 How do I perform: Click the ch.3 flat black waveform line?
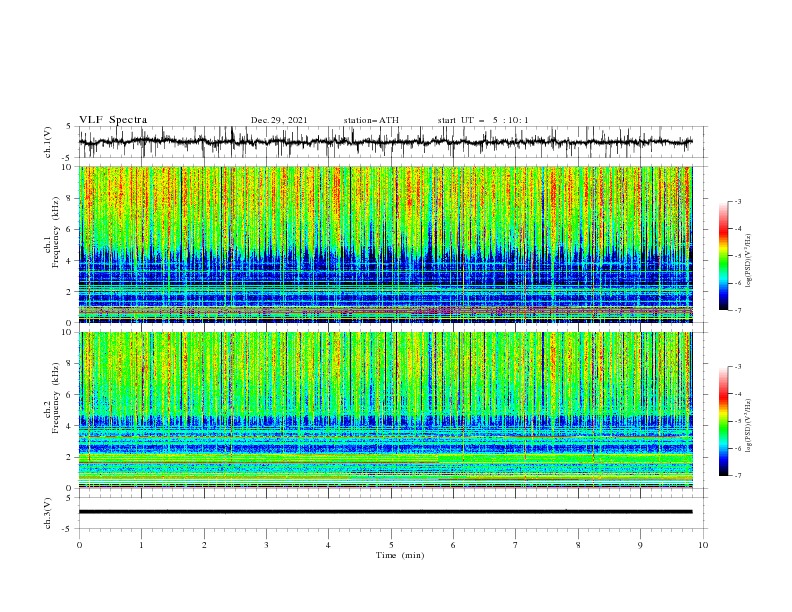click(x=385, y=512)
